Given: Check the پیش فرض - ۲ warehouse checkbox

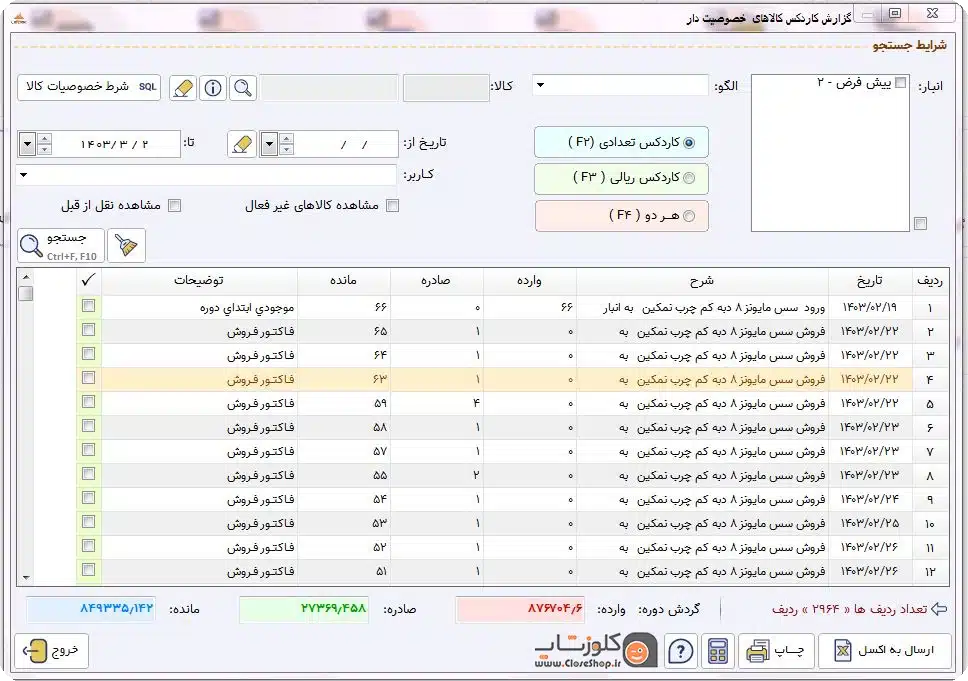Looking at the screenshot, I should (x=901, y=83).
